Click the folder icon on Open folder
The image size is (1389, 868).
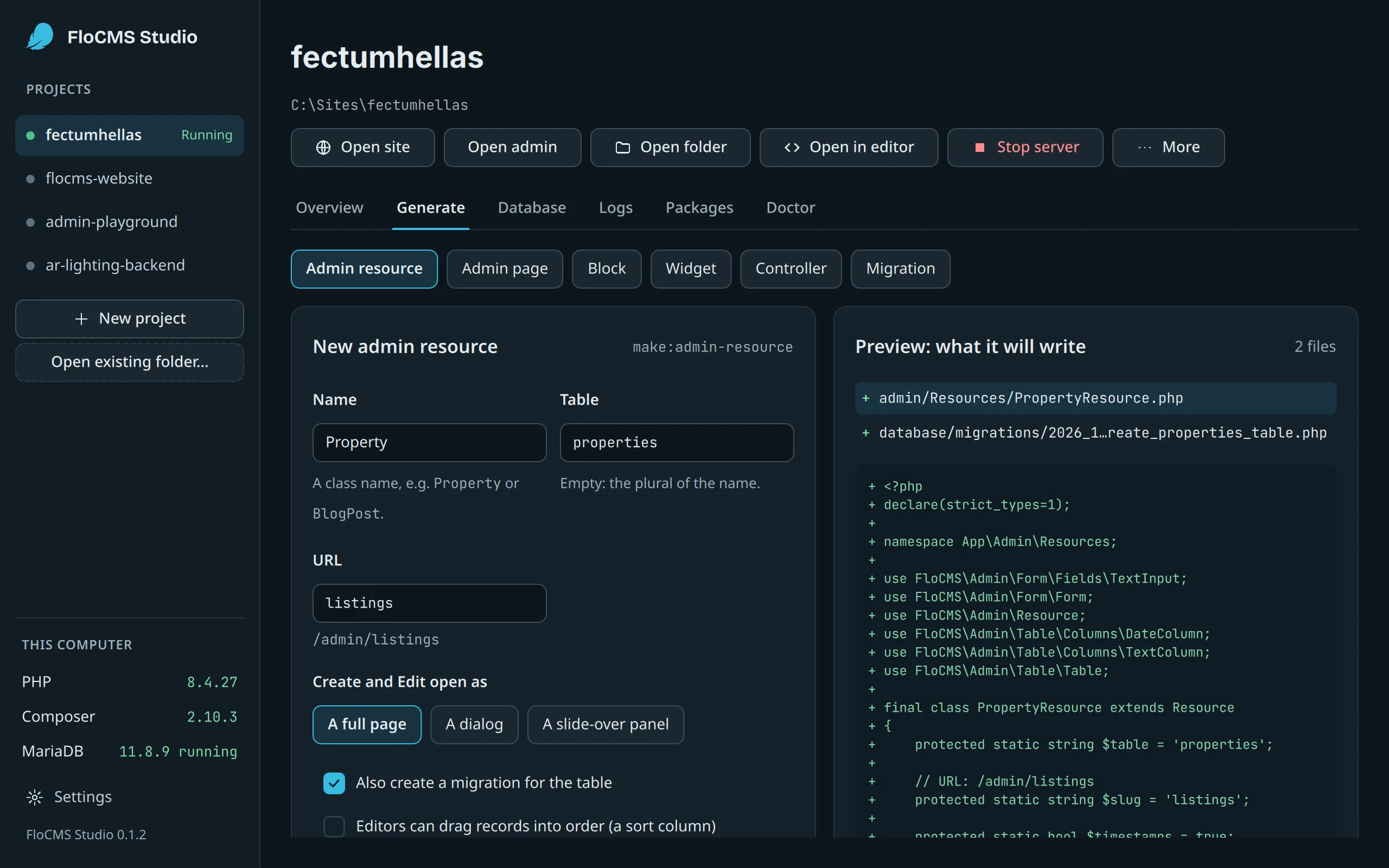point(623,148)
